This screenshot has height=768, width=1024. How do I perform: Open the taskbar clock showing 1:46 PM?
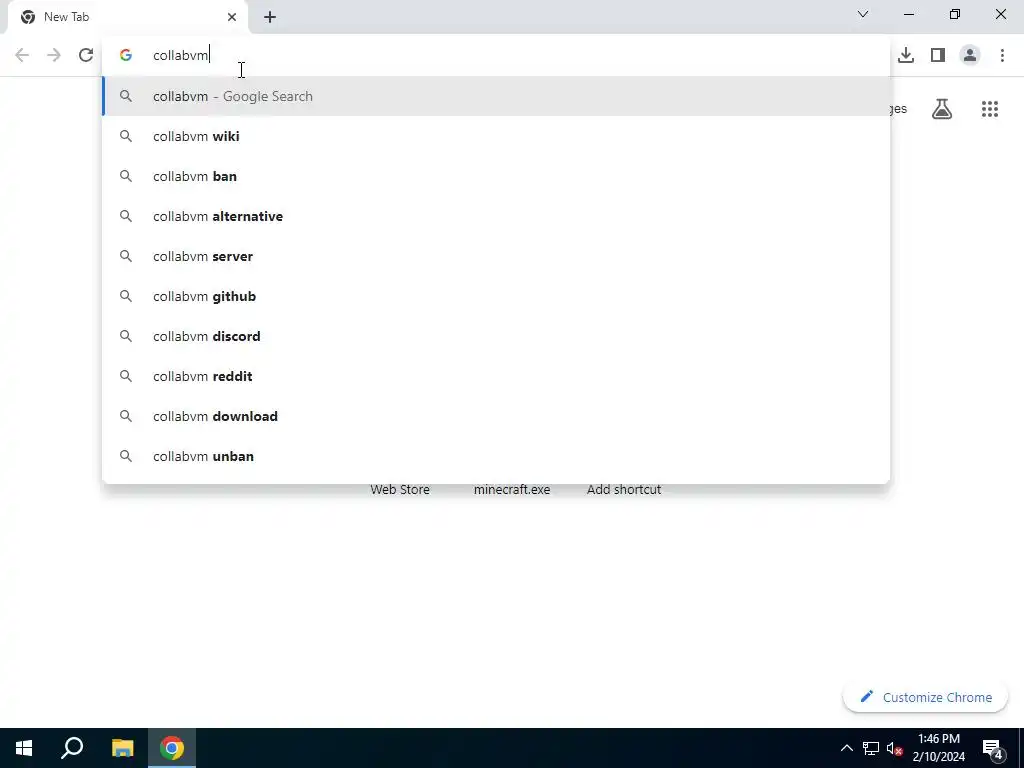tap(938, 748)
